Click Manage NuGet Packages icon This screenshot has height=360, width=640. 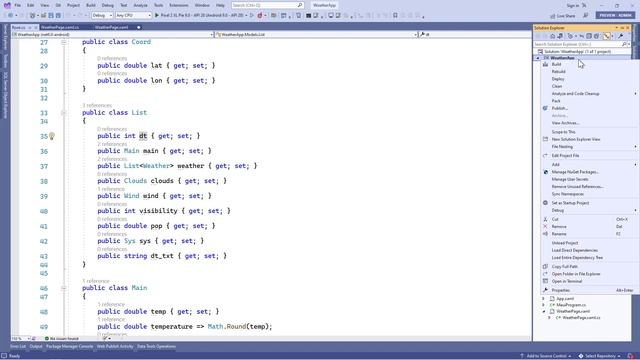click(x=545, y=172)
